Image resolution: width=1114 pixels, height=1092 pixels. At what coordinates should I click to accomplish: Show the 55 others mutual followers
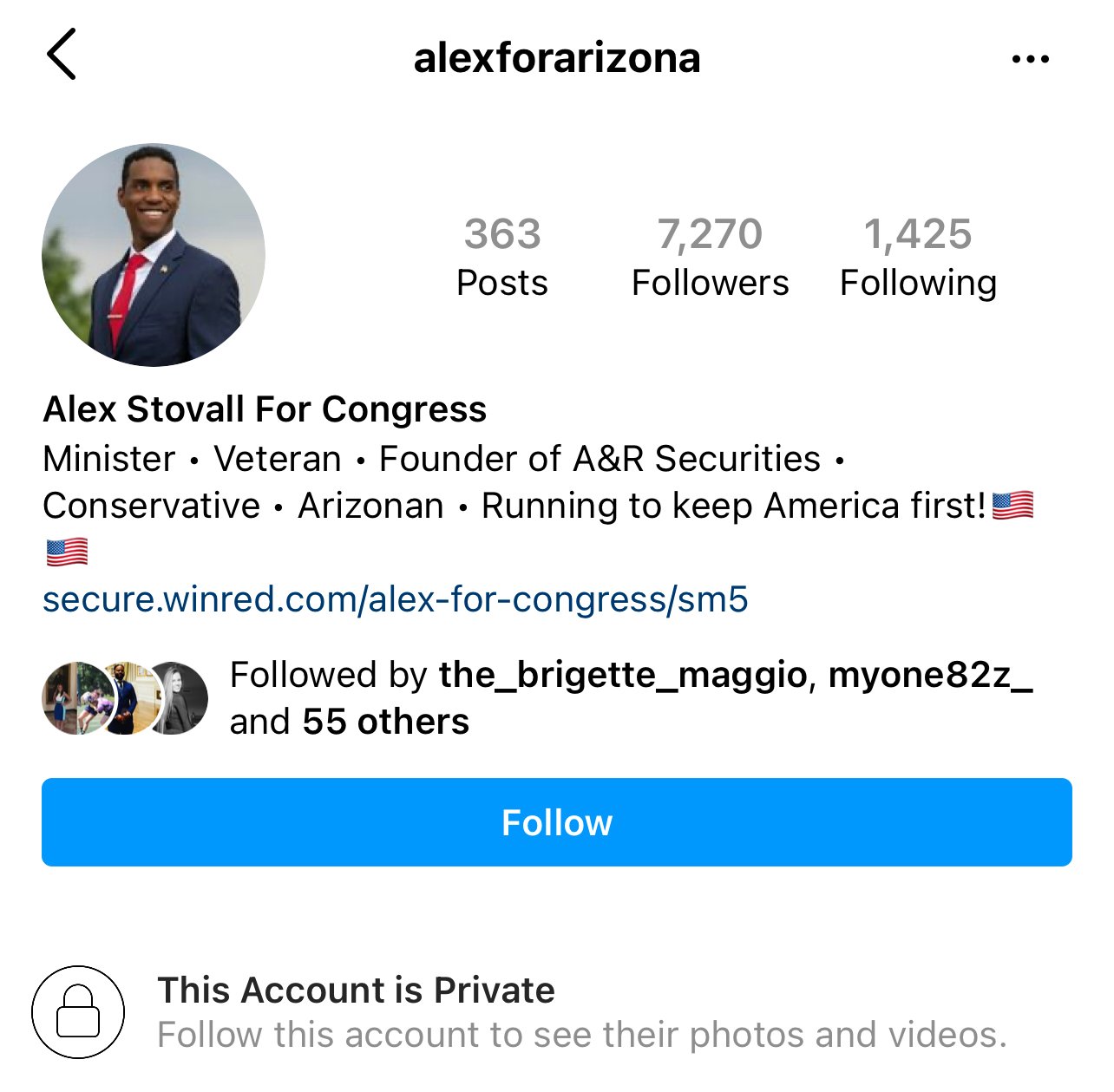[x=385, y=722]
